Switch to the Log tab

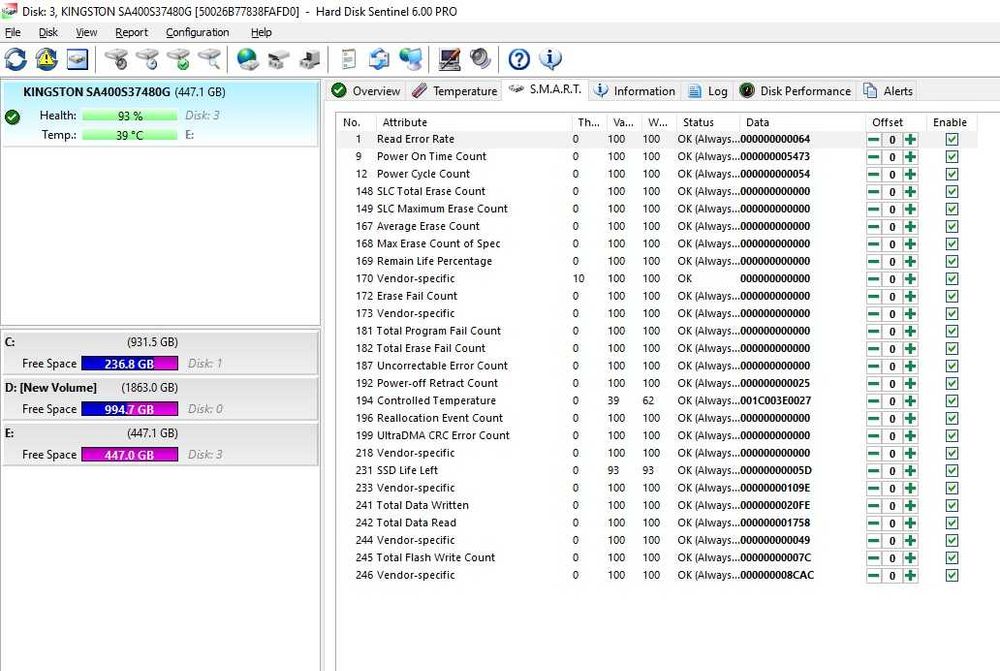click(709, 91)
